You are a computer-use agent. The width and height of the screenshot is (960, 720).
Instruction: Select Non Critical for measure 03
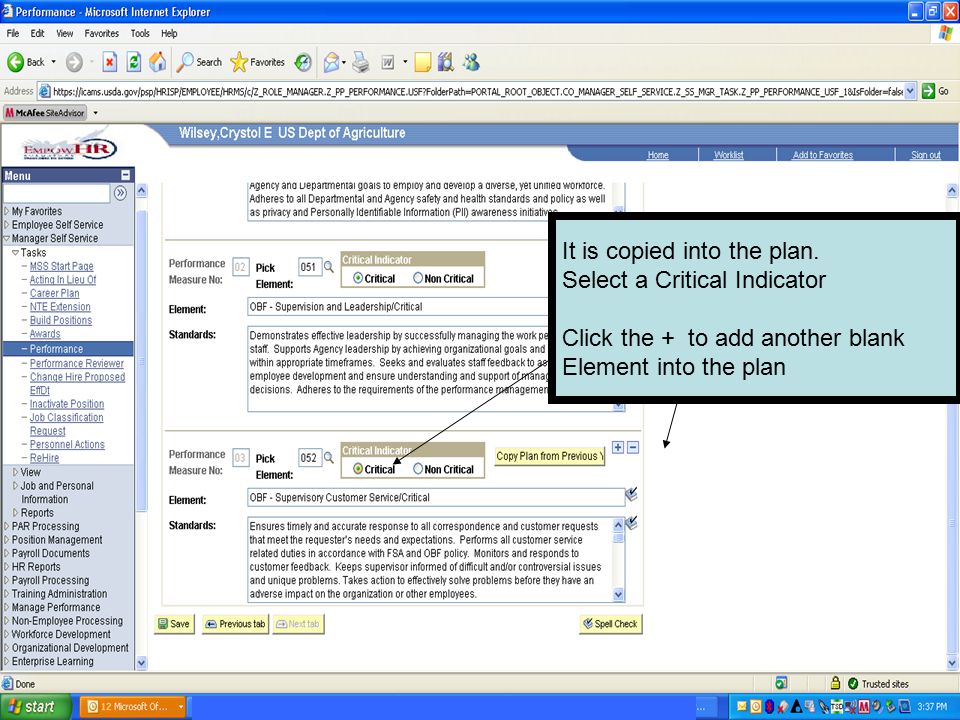(x=418, y=469)
